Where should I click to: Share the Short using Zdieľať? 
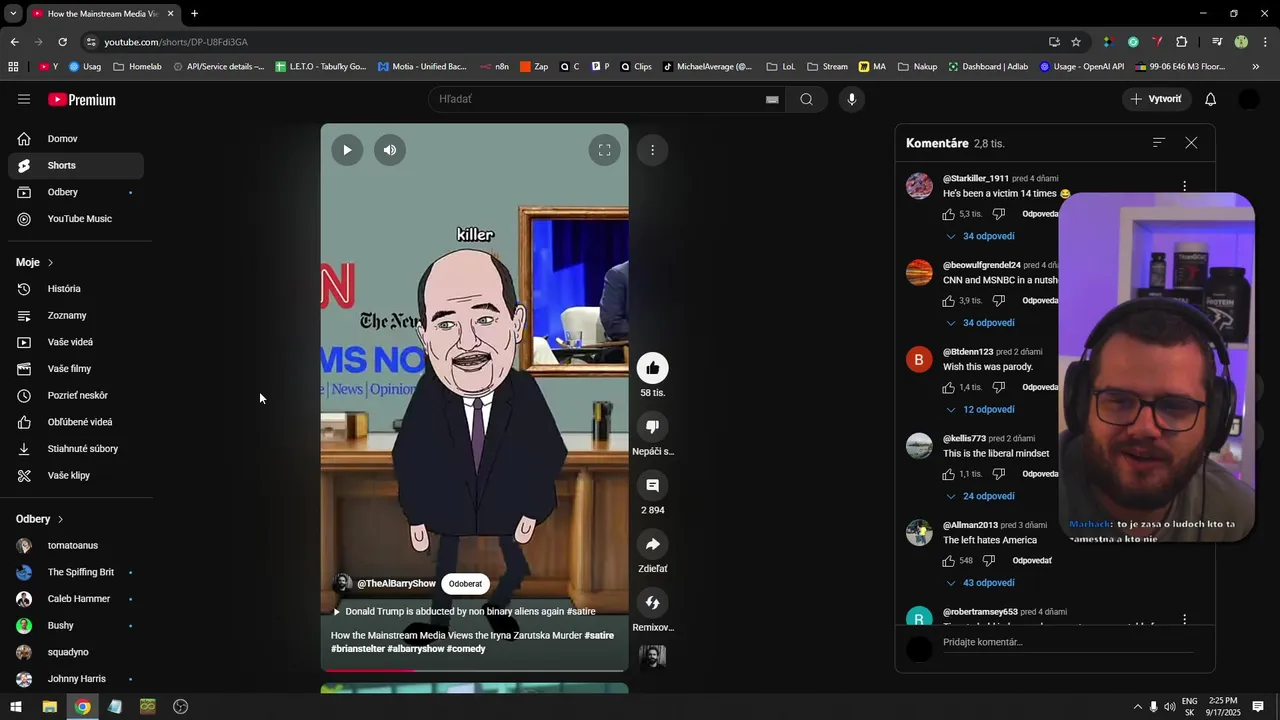pyautogui.click(x=652, y=544)
